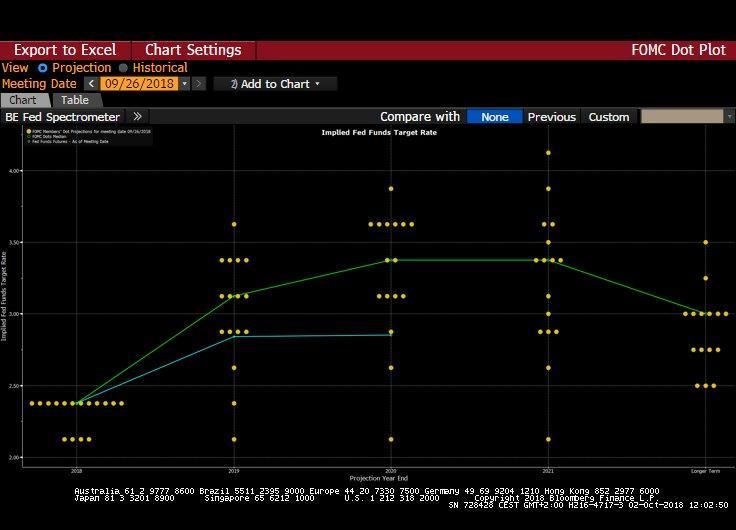736x530 pixels.
Task: Select None under Compare with
Action: pos(495,117)
